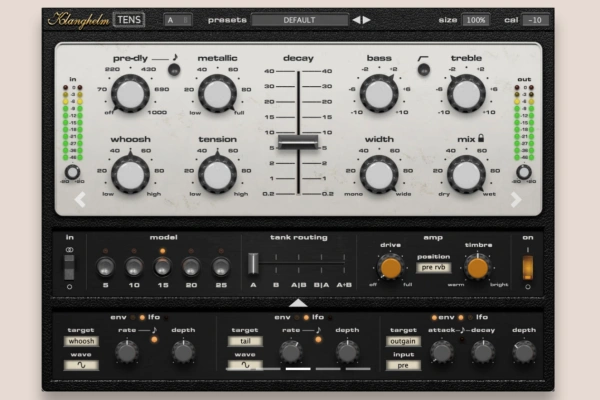Select spring model 15
600x400 pixels.
[163, 267]
